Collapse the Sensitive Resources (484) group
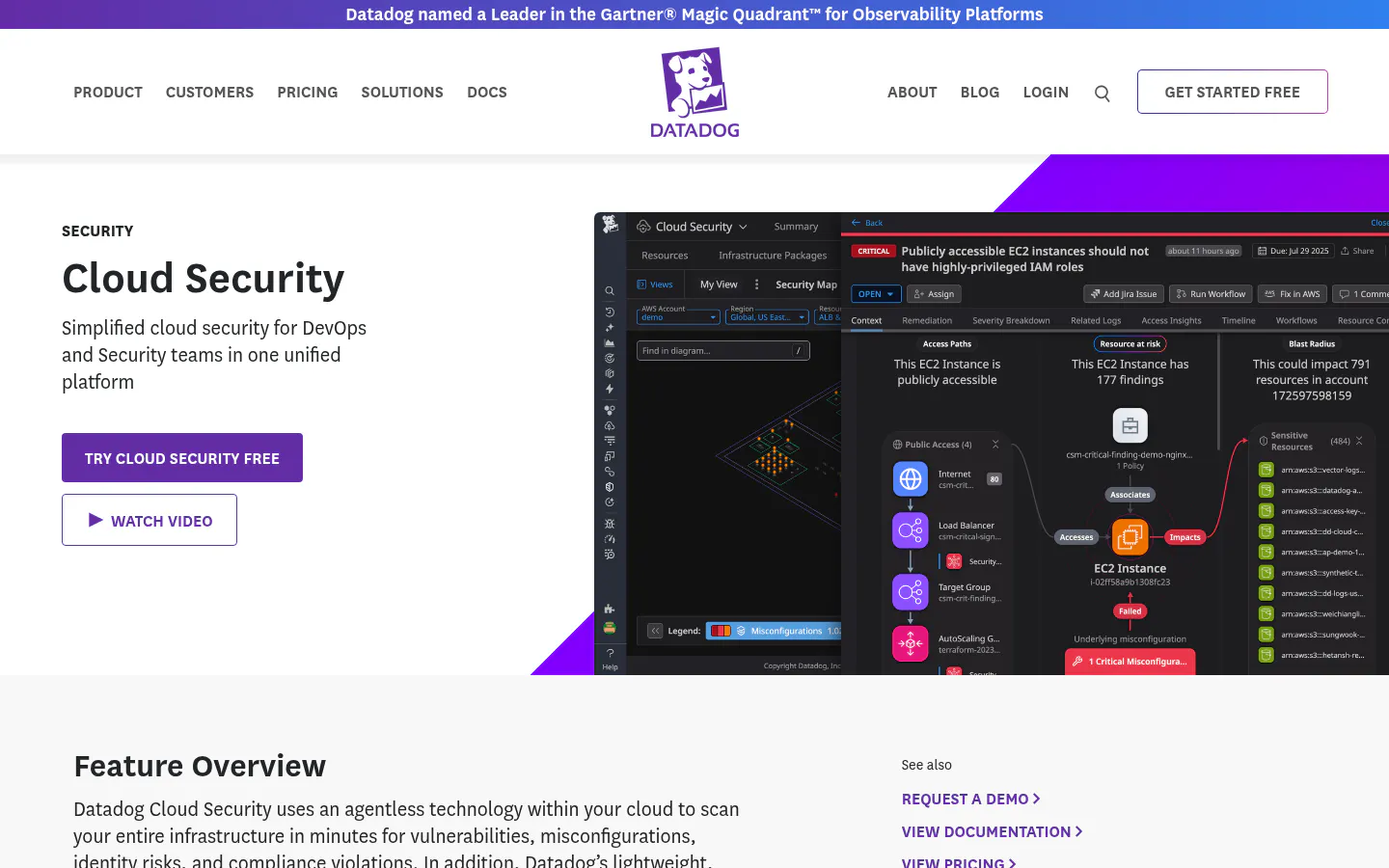The image size is (1389, 868). (x=1359, y=441)
